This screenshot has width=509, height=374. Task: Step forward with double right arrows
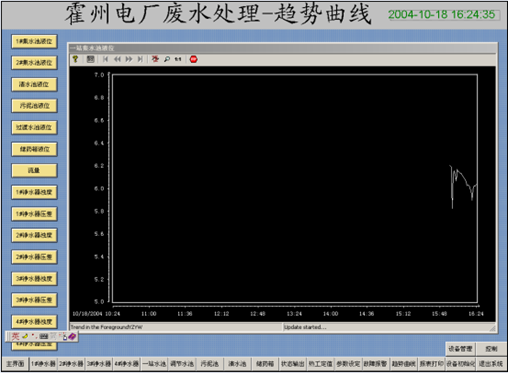129,59
